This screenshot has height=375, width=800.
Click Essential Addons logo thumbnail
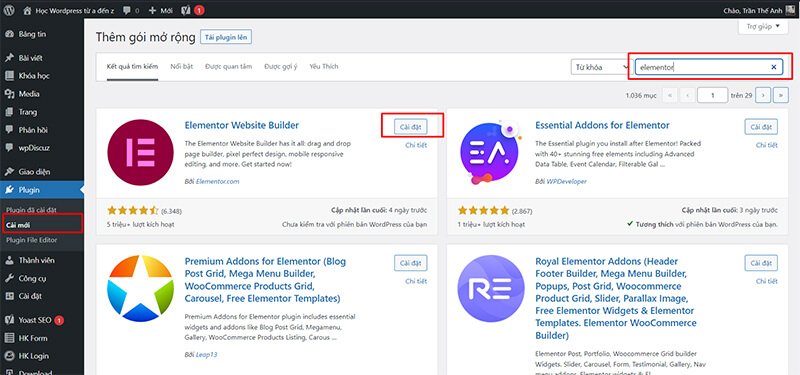tap(490, 153)
